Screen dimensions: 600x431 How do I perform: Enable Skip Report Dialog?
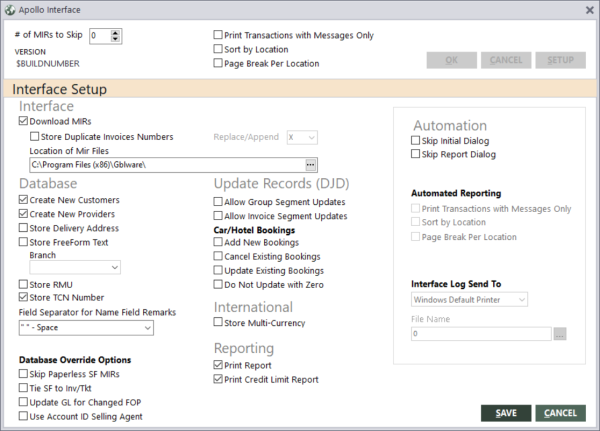415,154
